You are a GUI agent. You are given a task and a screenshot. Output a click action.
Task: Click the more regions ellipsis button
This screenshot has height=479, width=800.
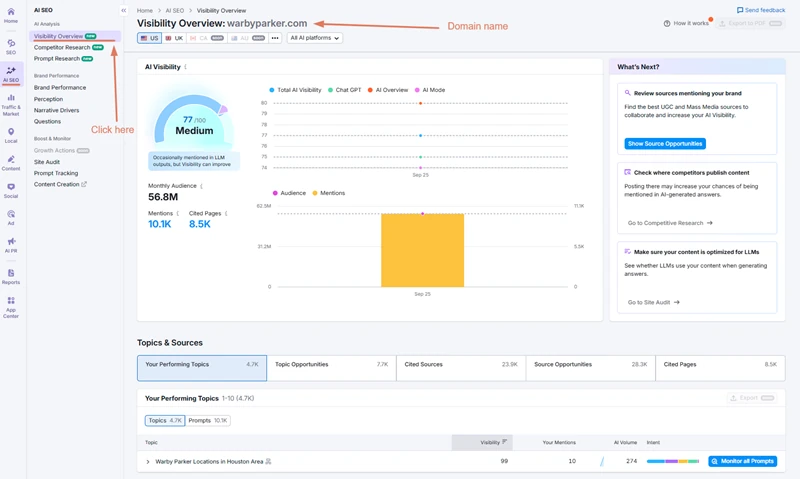click(275, 38)
